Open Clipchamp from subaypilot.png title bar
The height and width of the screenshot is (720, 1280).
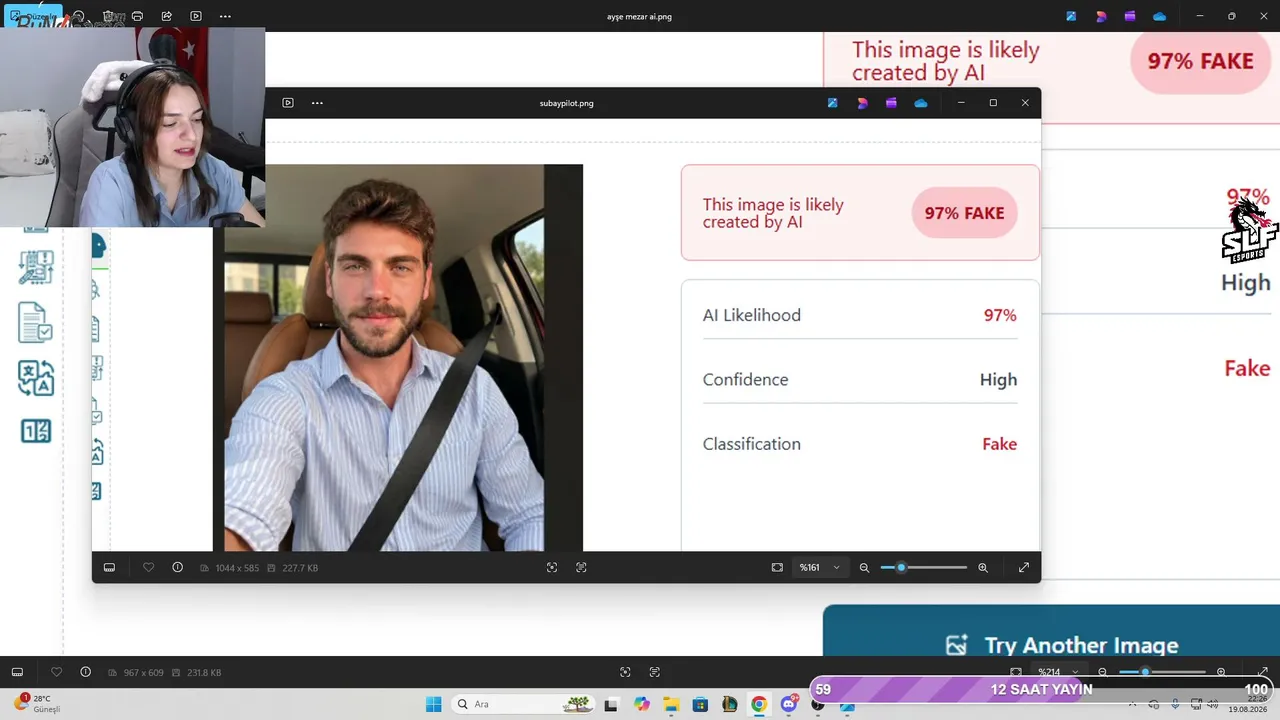click(891, 103)
